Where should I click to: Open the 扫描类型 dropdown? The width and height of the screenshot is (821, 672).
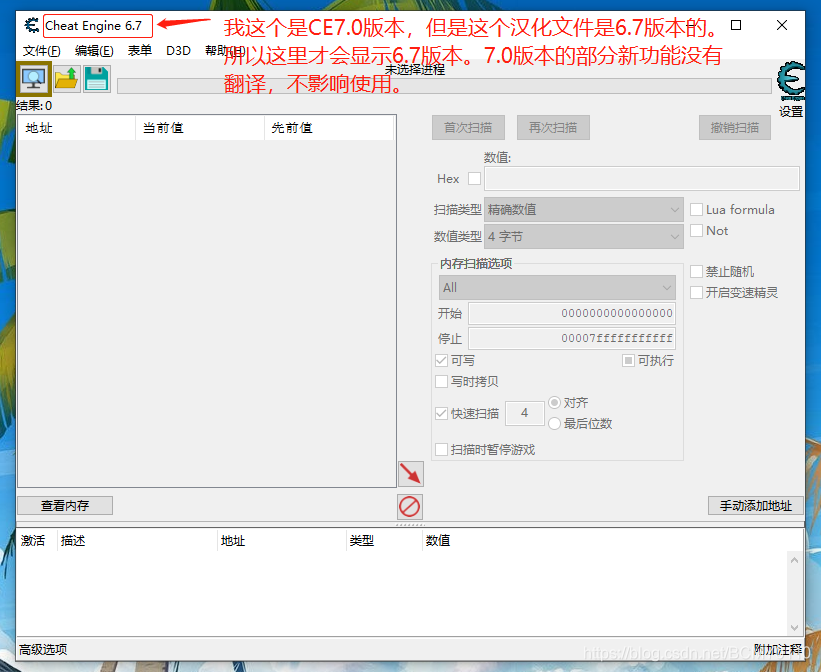point(584,210)
